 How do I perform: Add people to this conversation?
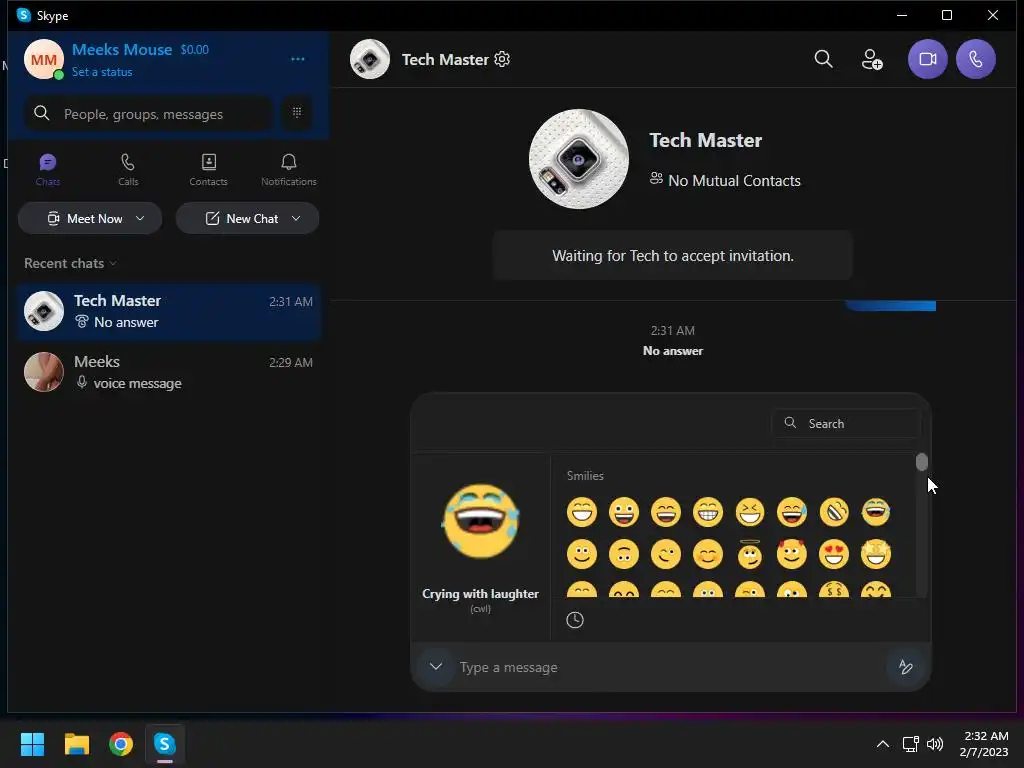[872, 59]
